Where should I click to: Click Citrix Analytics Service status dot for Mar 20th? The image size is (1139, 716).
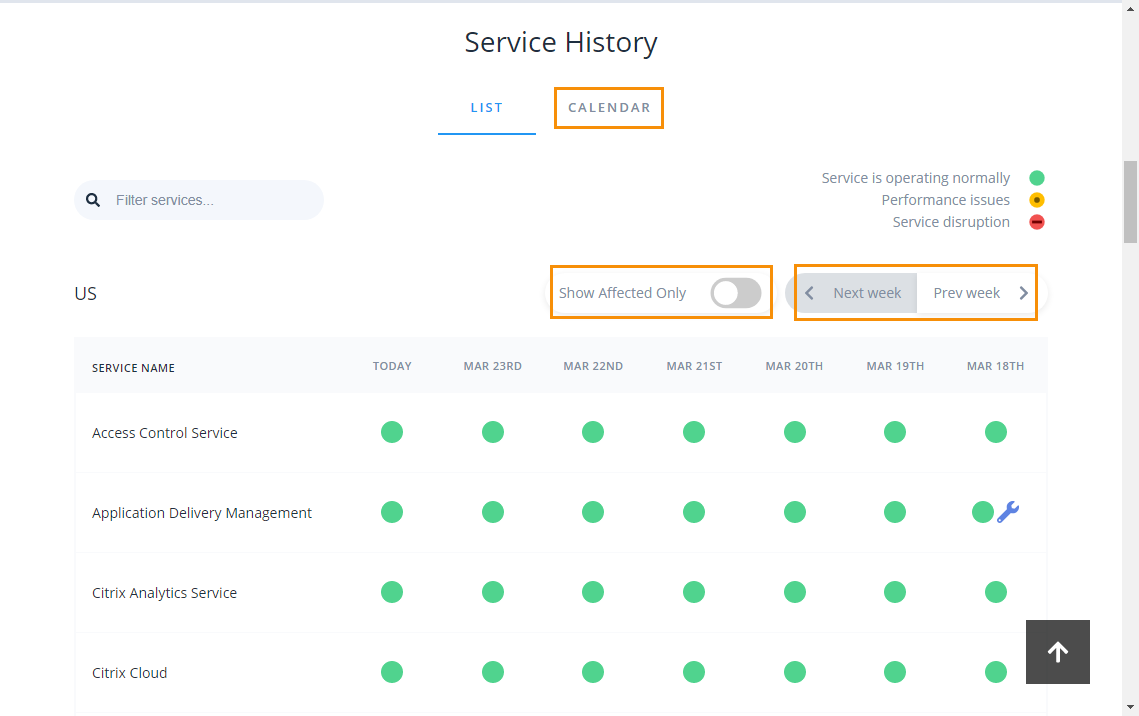point(795,592)
